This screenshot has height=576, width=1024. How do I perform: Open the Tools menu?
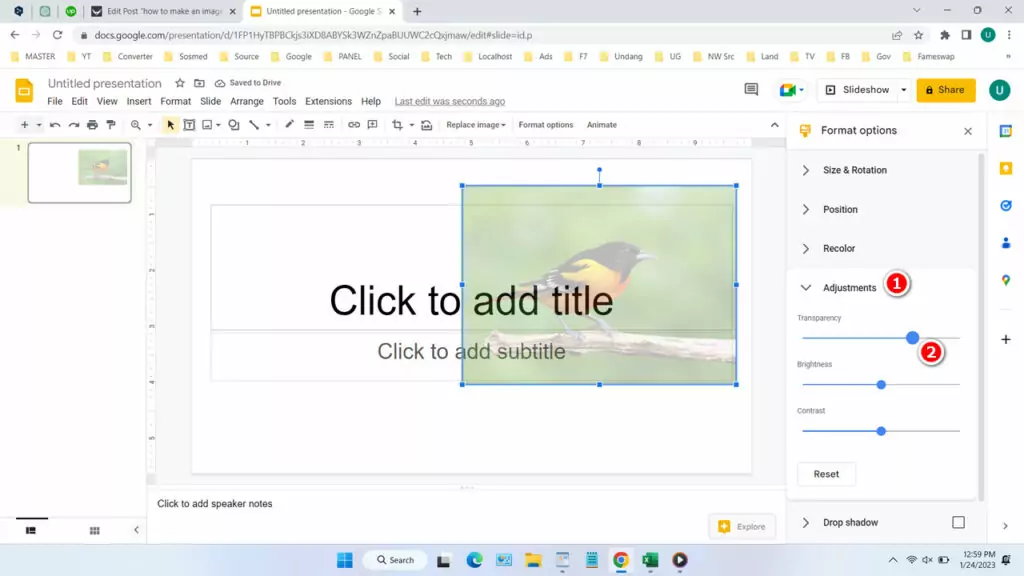284,101
